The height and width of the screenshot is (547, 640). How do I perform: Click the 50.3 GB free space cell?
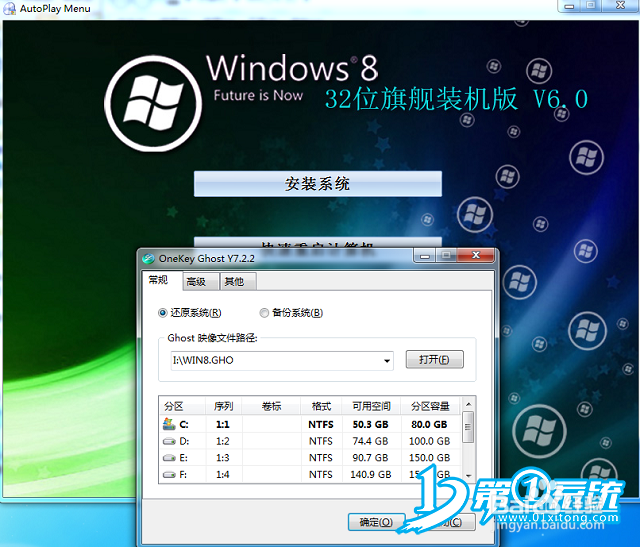pyautogui.click(x=371, y=425)
